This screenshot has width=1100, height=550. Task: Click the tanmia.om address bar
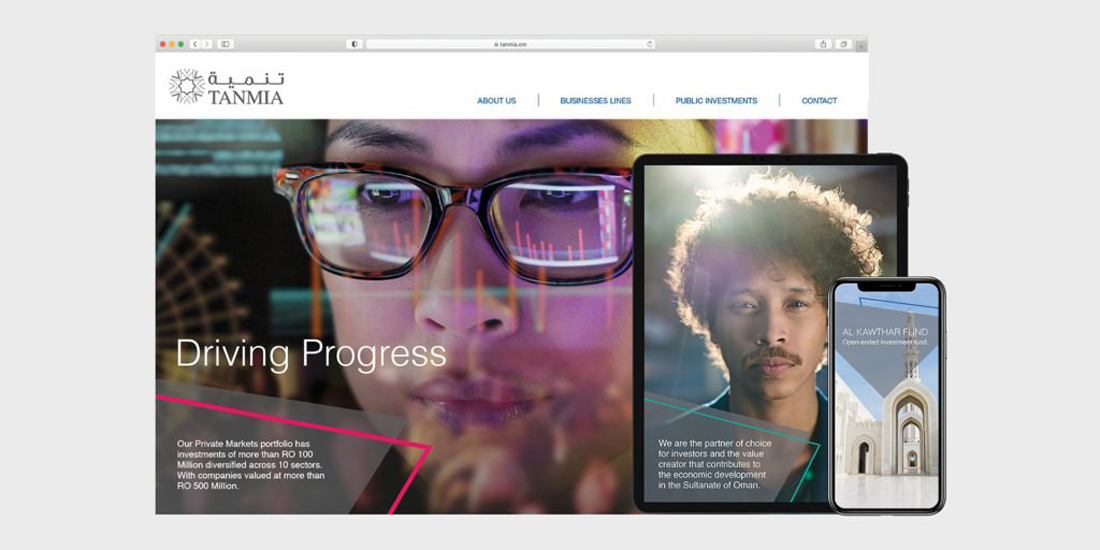[510, 44]
